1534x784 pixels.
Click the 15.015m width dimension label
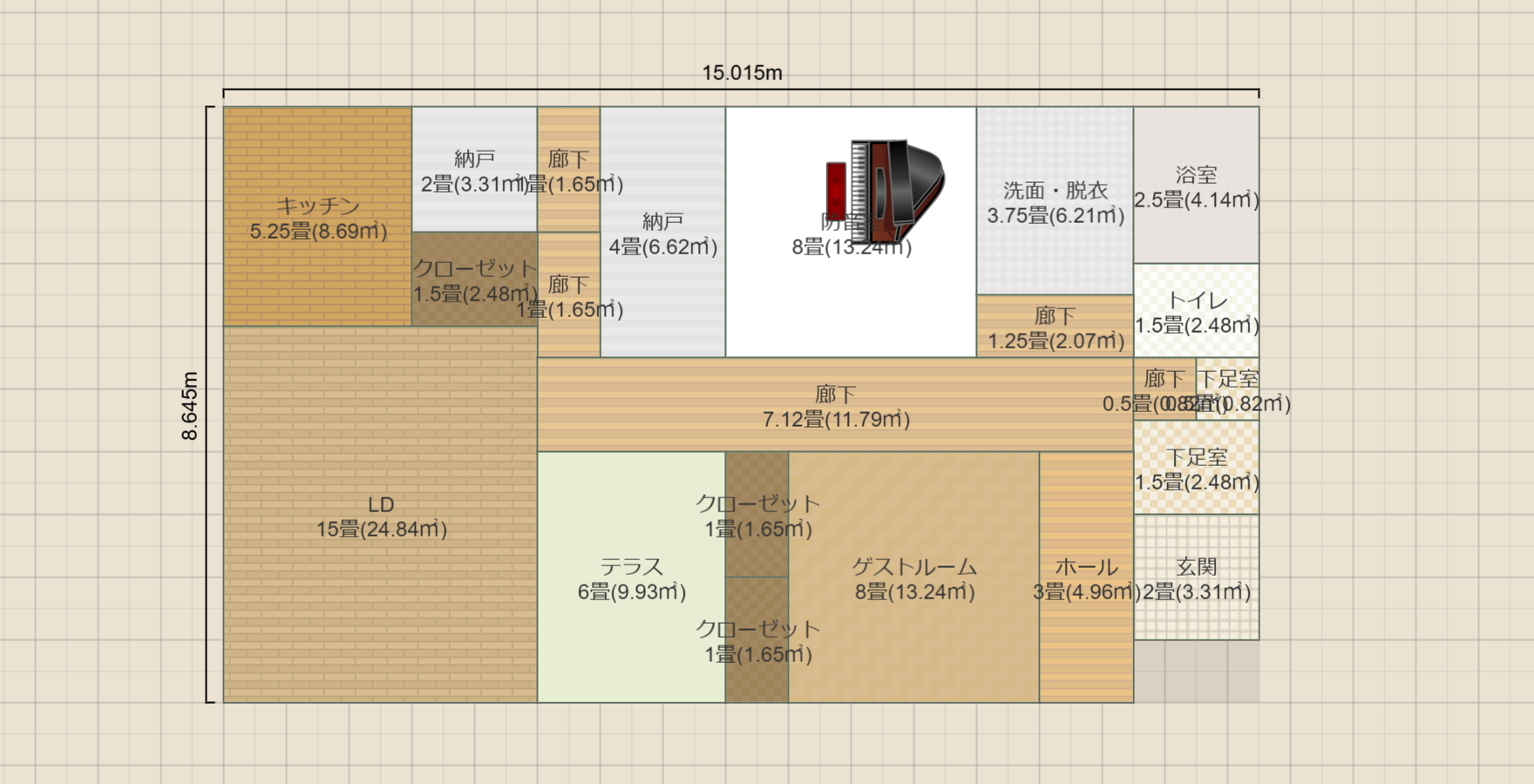pyautogui.click(x=742, y=73)
